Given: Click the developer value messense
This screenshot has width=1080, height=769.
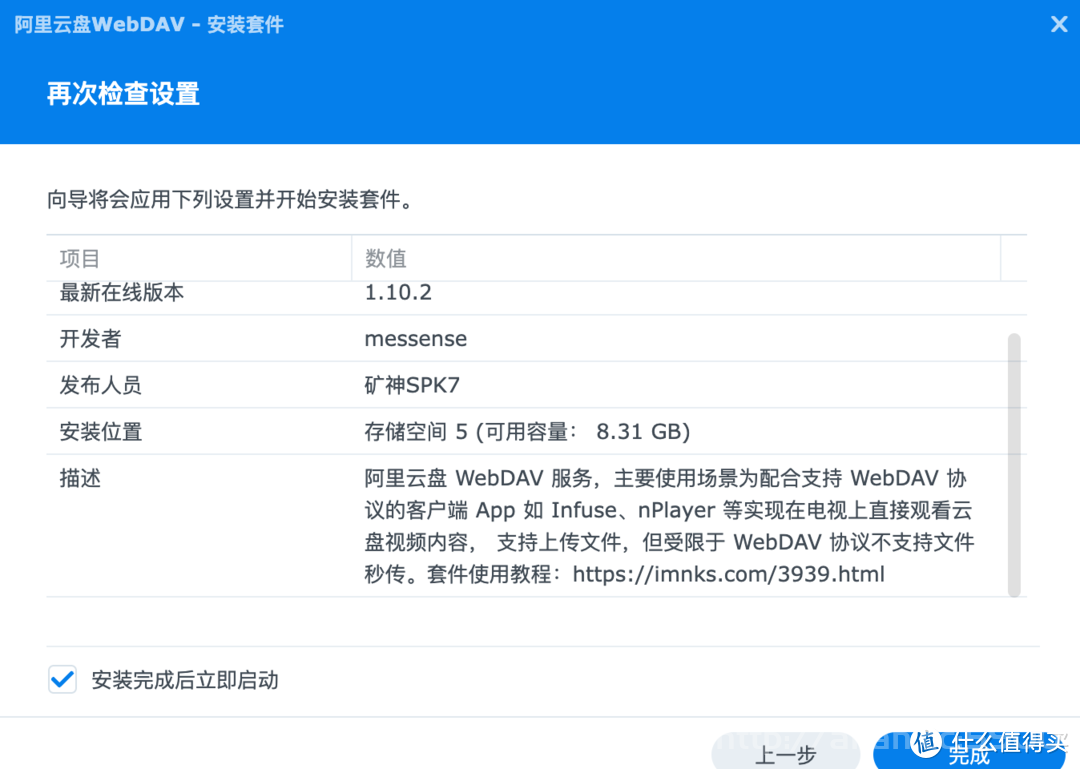Looking at the screenshot, I should 415,339.
